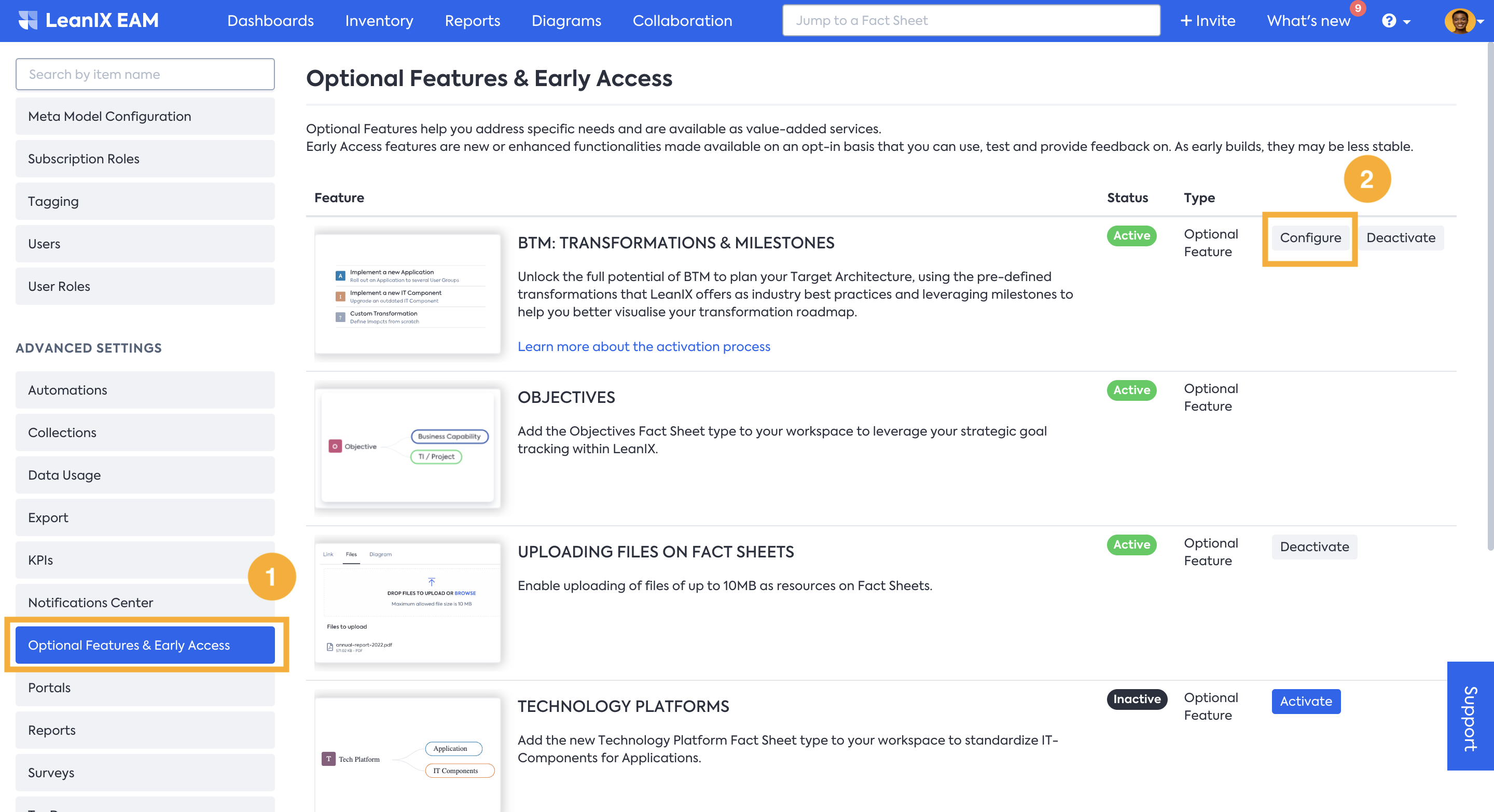Activate the Technology Platforms feature
The width and height of the screenshot is (1494, 812).
click(1306, 702)
